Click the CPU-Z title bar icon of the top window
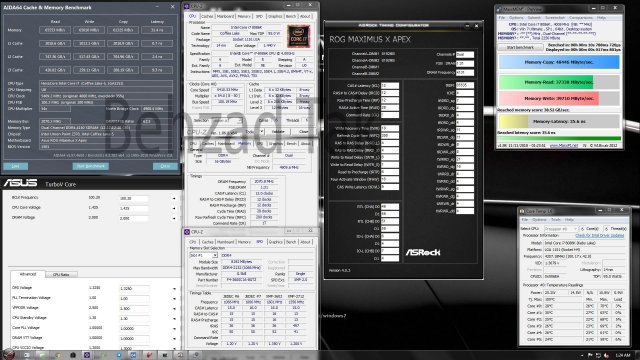This screenshot has height=360, width=640. [187, 6]
